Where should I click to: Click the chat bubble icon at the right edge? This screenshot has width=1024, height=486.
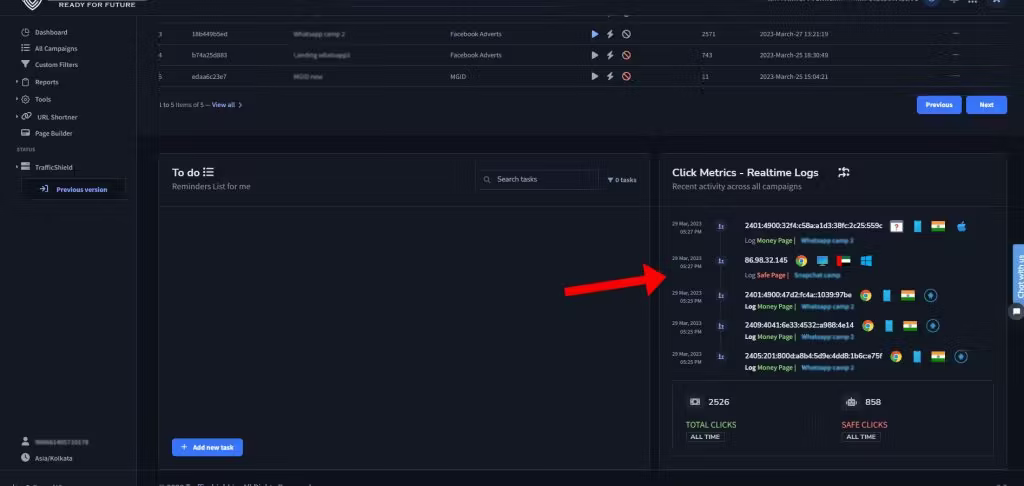pos(1016,312)
